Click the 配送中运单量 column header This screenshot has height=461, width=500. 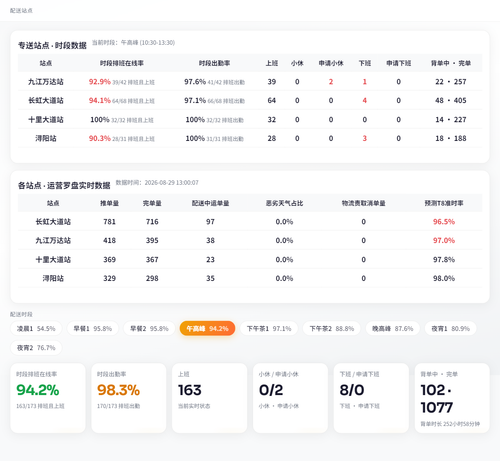(210, 203)
